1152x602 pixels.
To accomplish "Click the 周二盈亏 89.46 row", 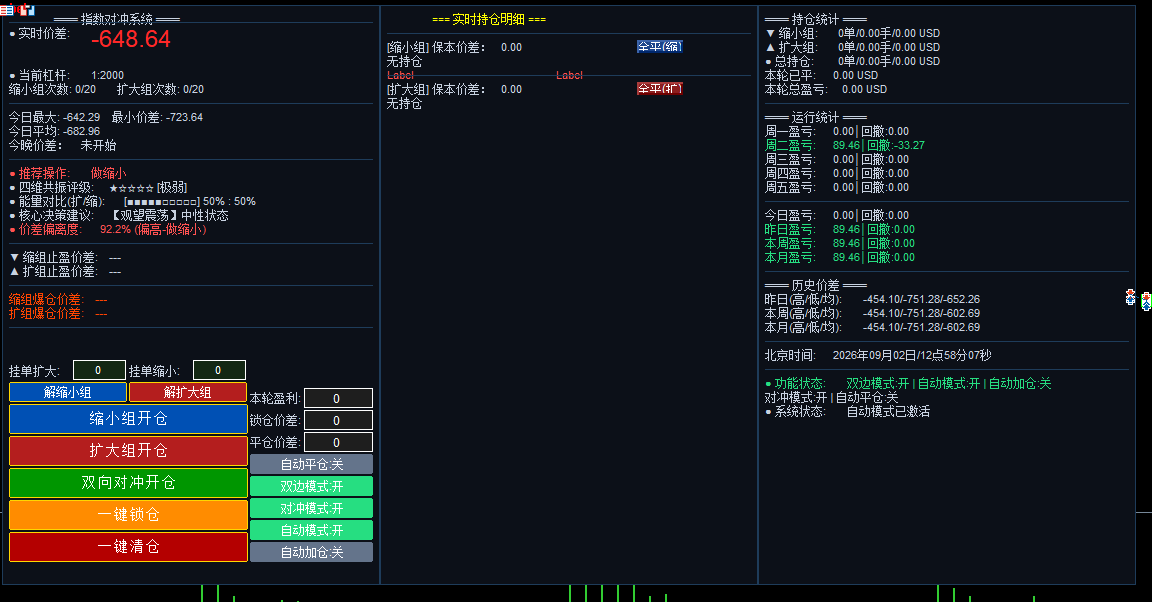I will tap(845, 146).
